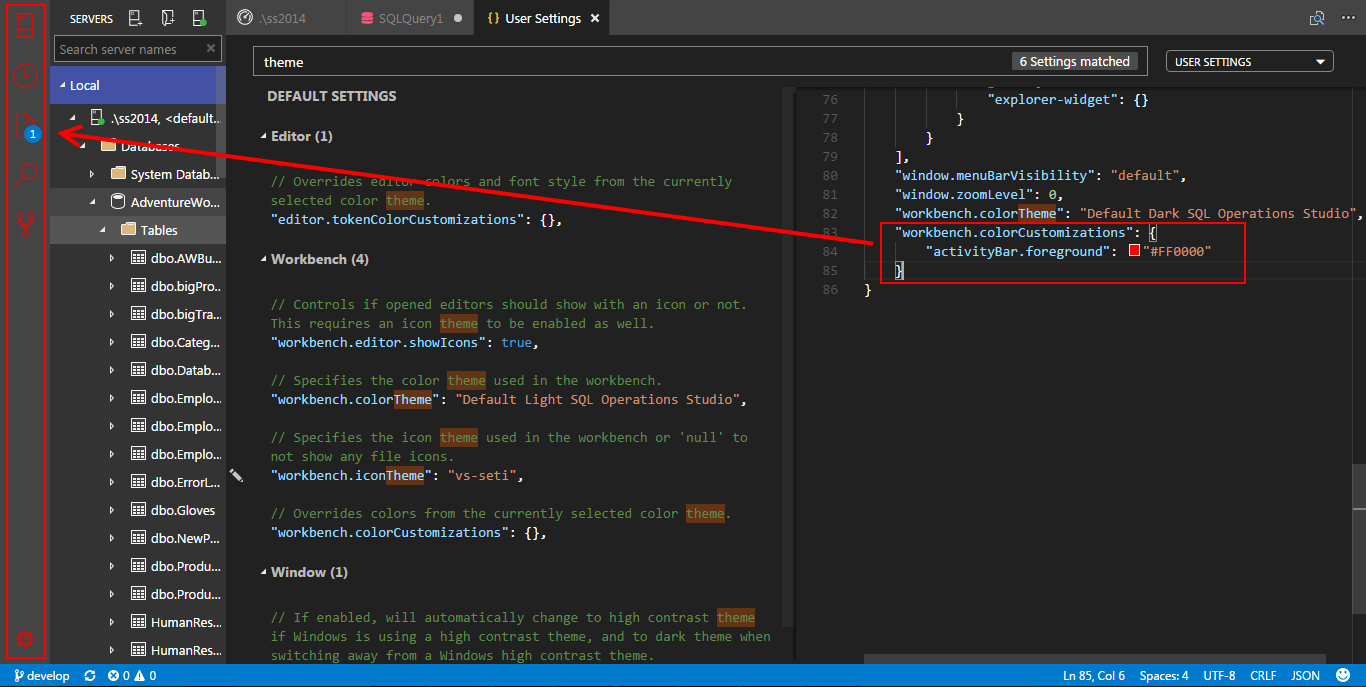Click the sync icon next to develop branch

click(x=89, y=675)
